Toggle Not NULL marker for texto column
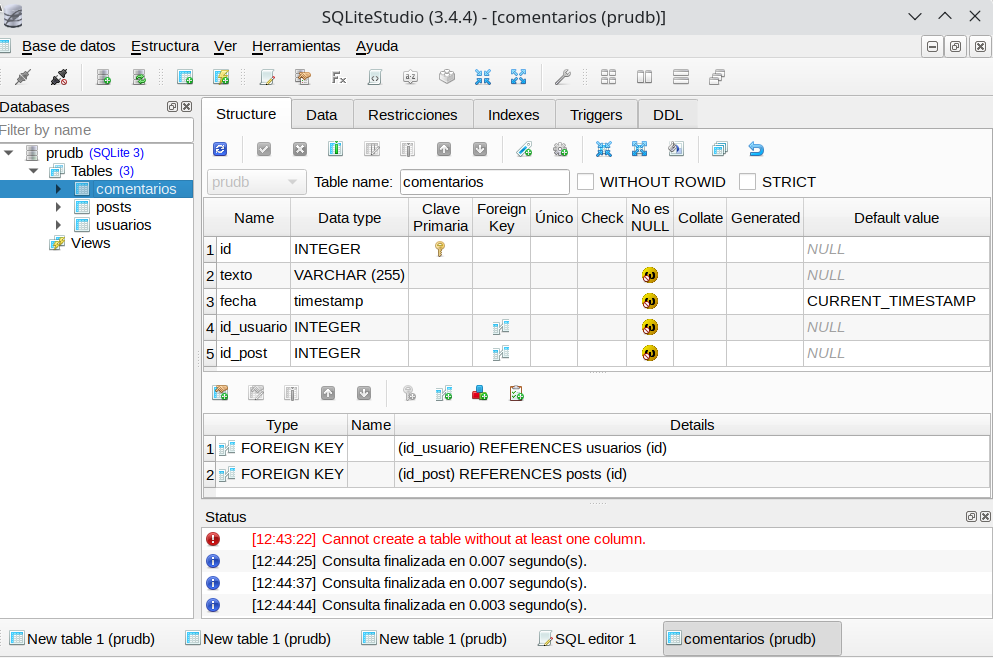Viewport: 993px width, 658px height. [650, 275]
